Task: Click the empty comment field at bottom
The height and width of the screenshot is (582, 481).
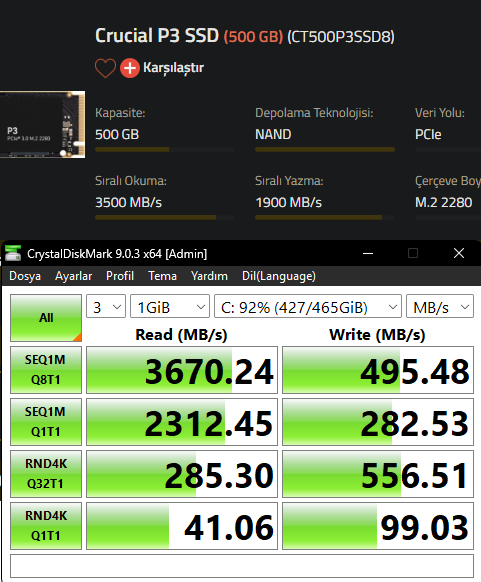Action: (242, 566)
